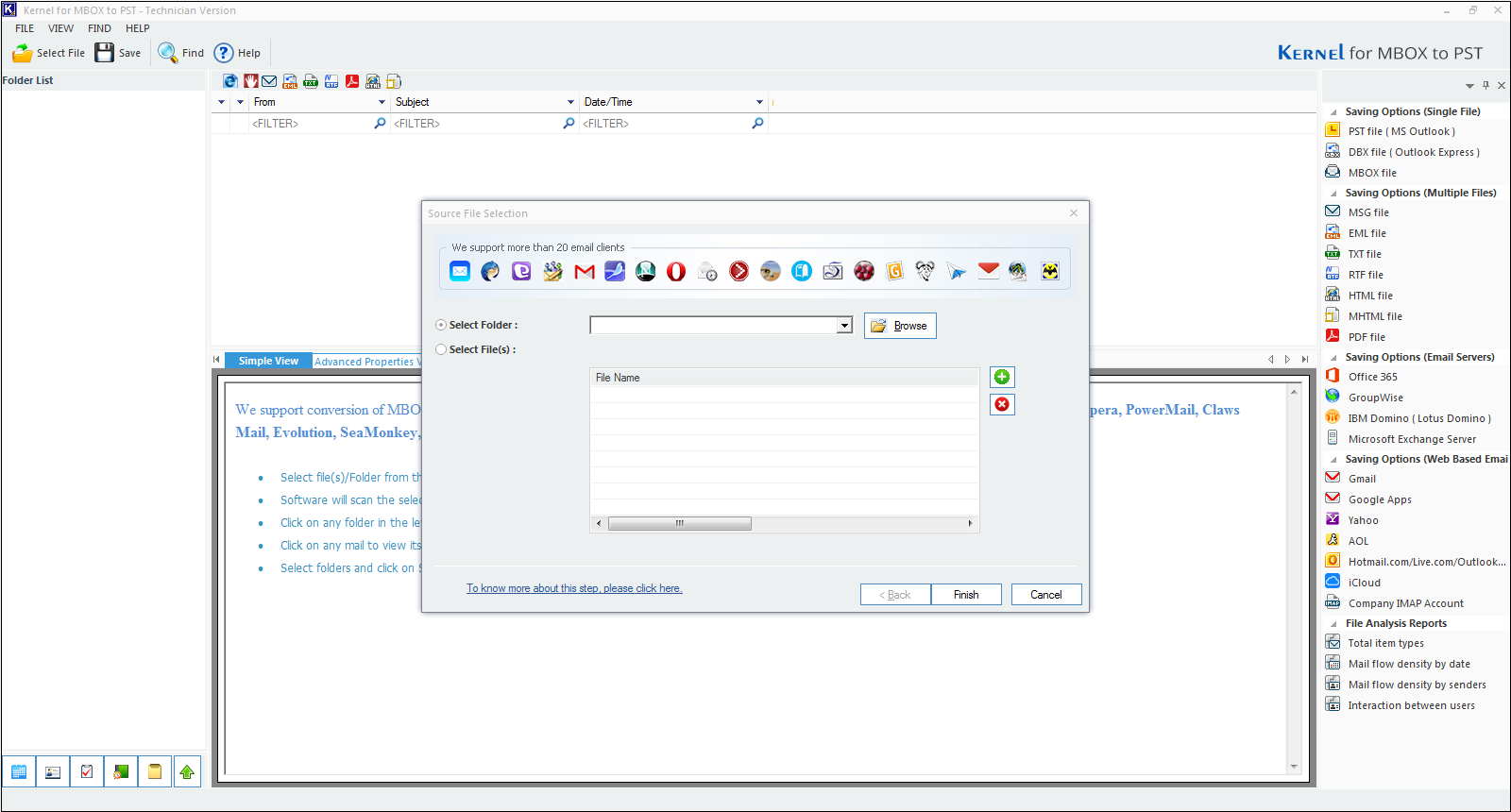Click The Bat! yellow bat icon
Image resolution: width=1511 pixels, height=812 pixels.
(x=1050, y=272)
